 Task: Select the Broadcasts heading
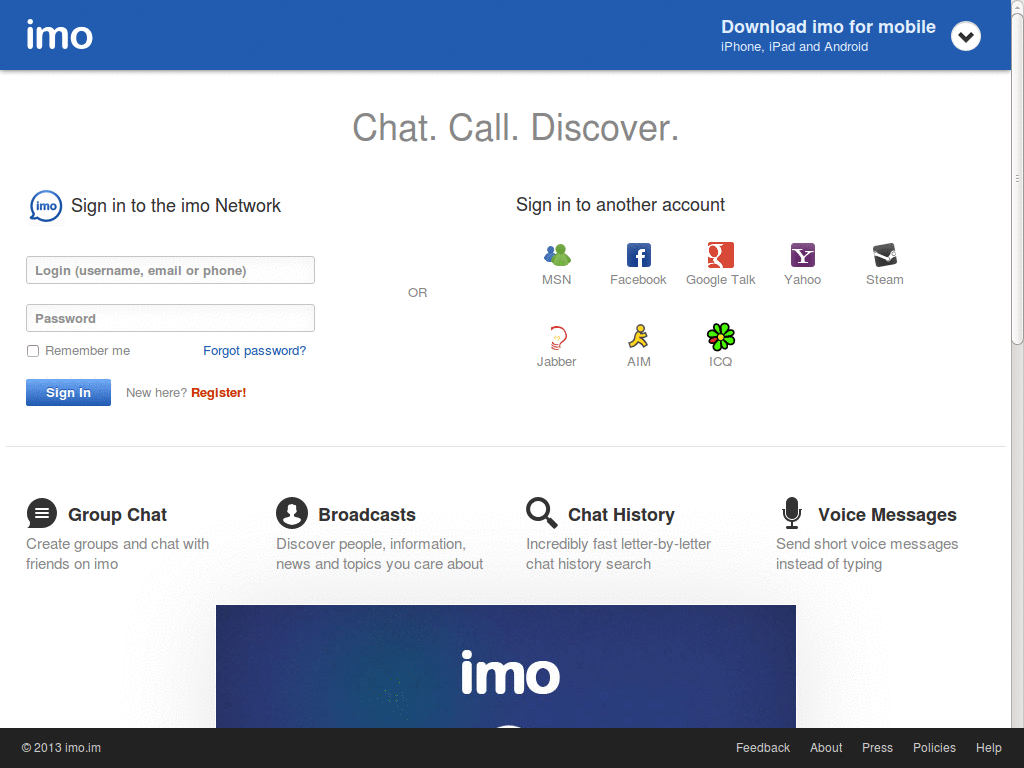click(x=367, y=515)
